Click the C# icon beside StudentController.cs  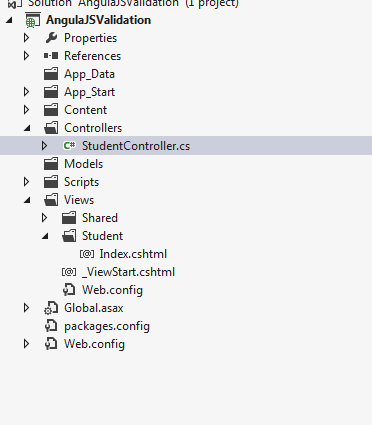click(x=69, y=146)
